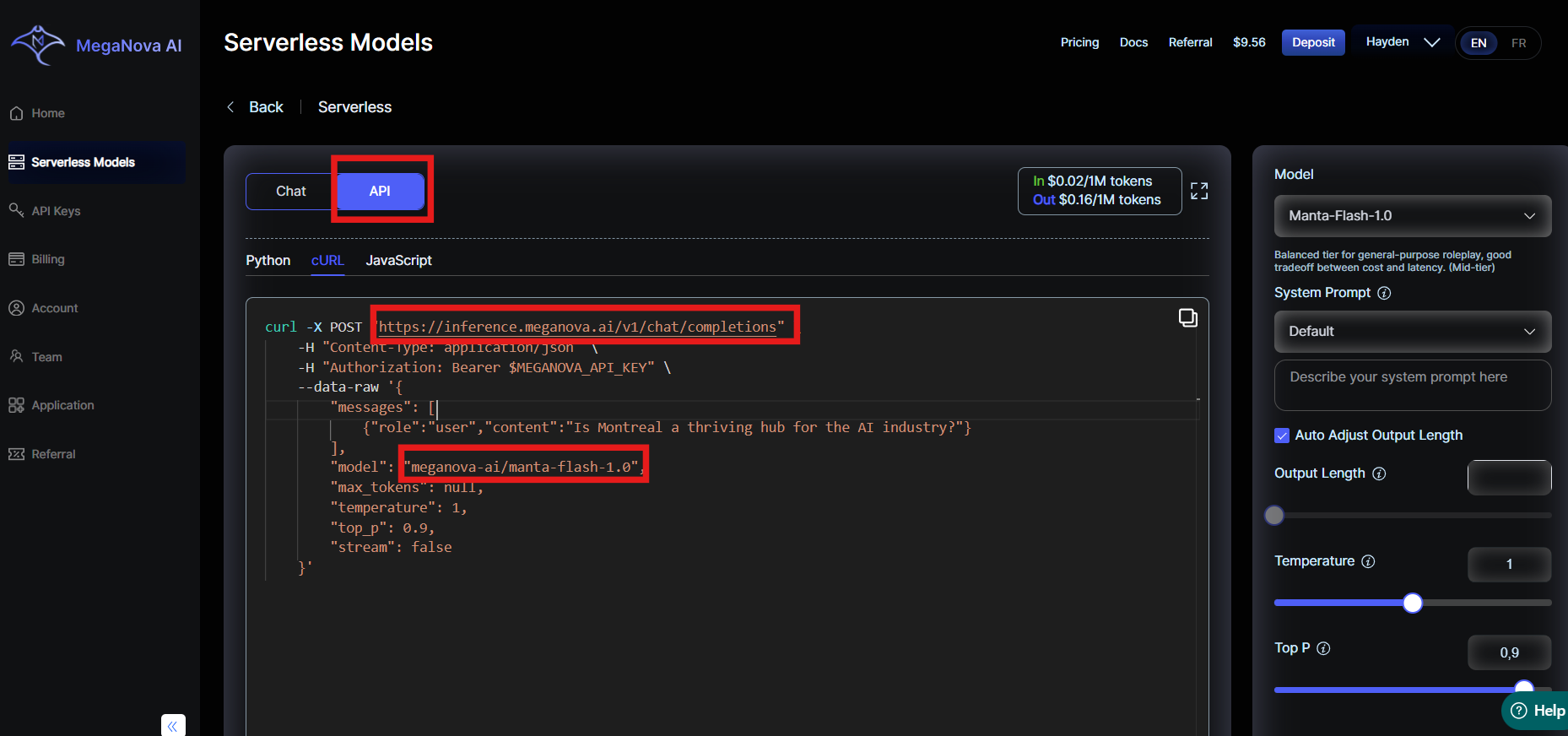Viewport: 1568px width, 736px height.
Task: Switch language to FR
Action: point(1518,43)
